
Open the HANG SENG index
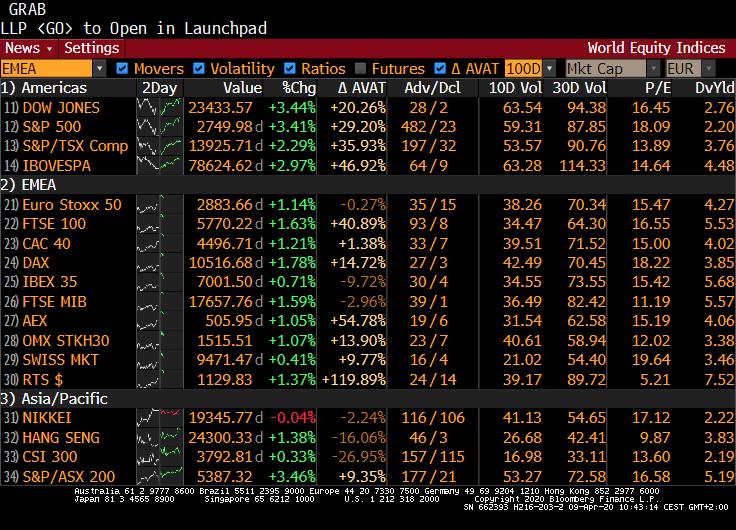coord(61,438)
